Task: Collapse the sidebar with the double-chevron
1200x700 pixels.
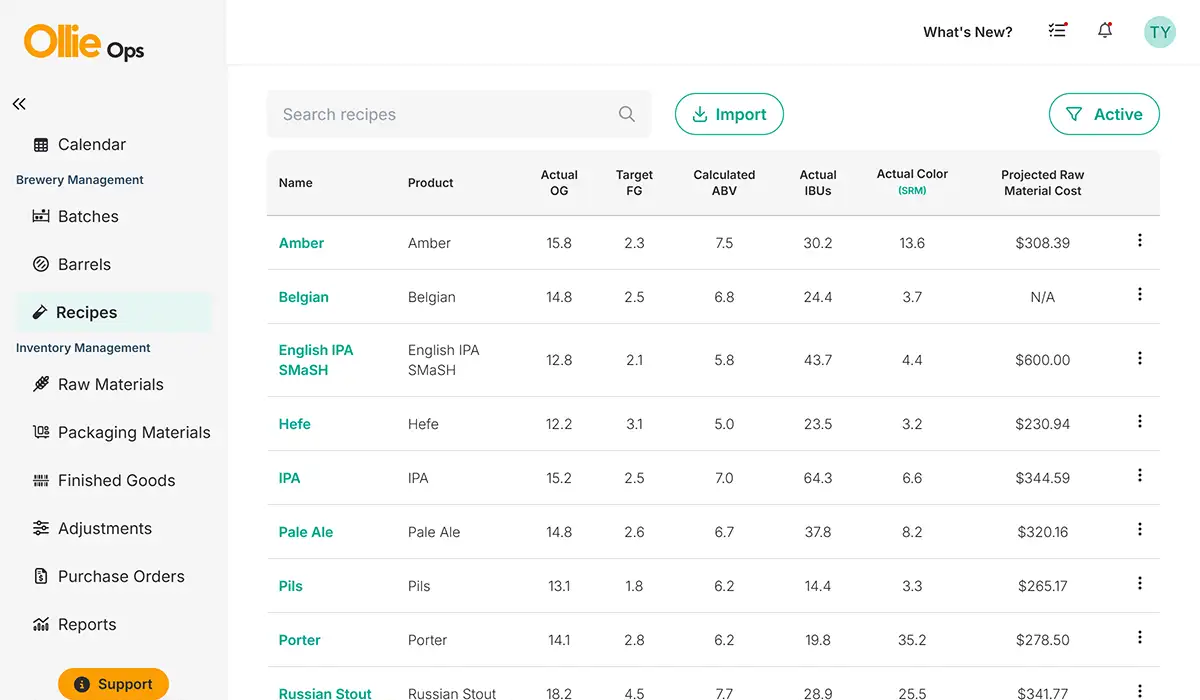Action: click(18, 103)
